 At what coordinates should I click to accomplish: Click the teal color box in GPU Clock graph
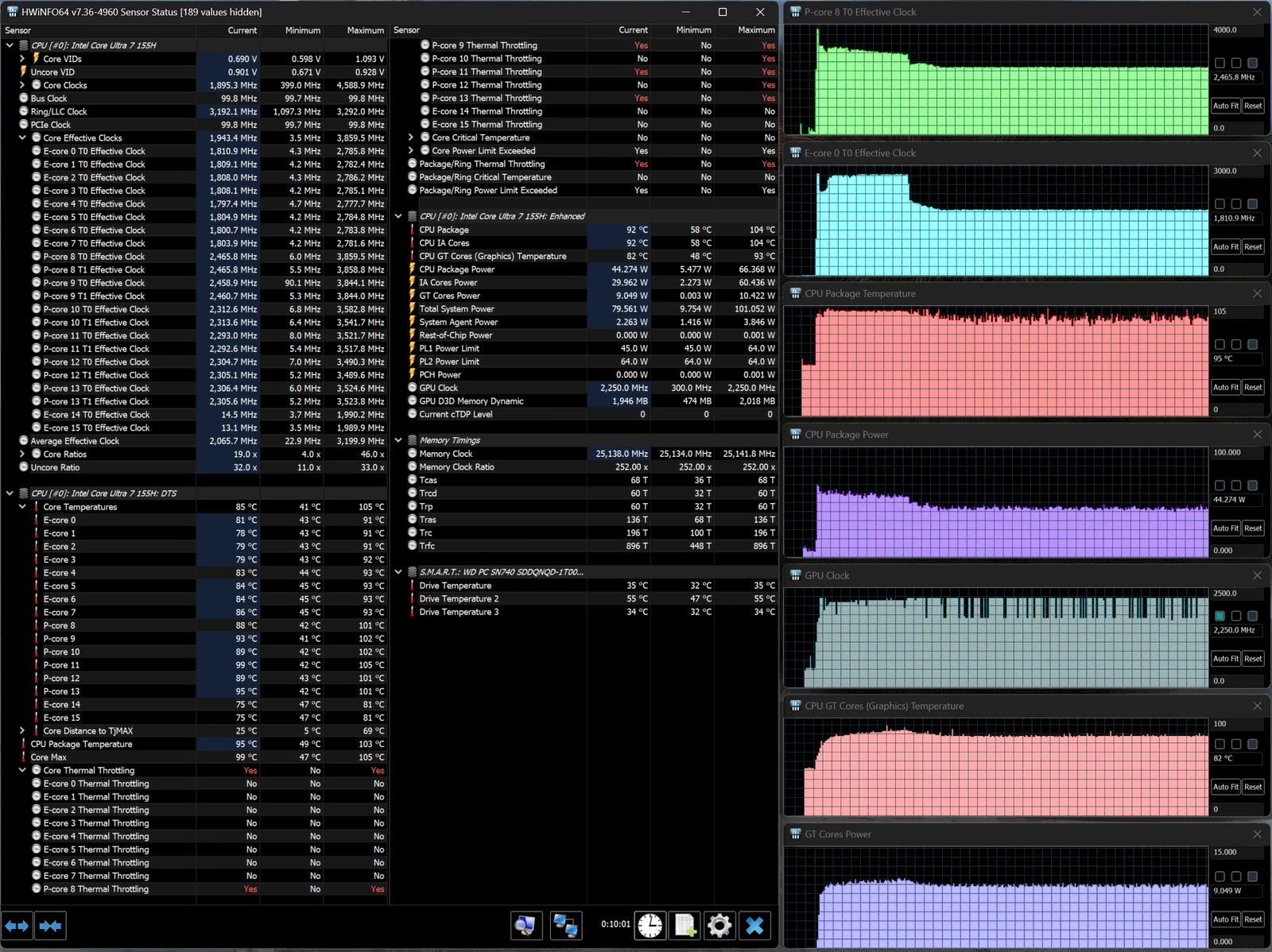tap(1220, 616)
